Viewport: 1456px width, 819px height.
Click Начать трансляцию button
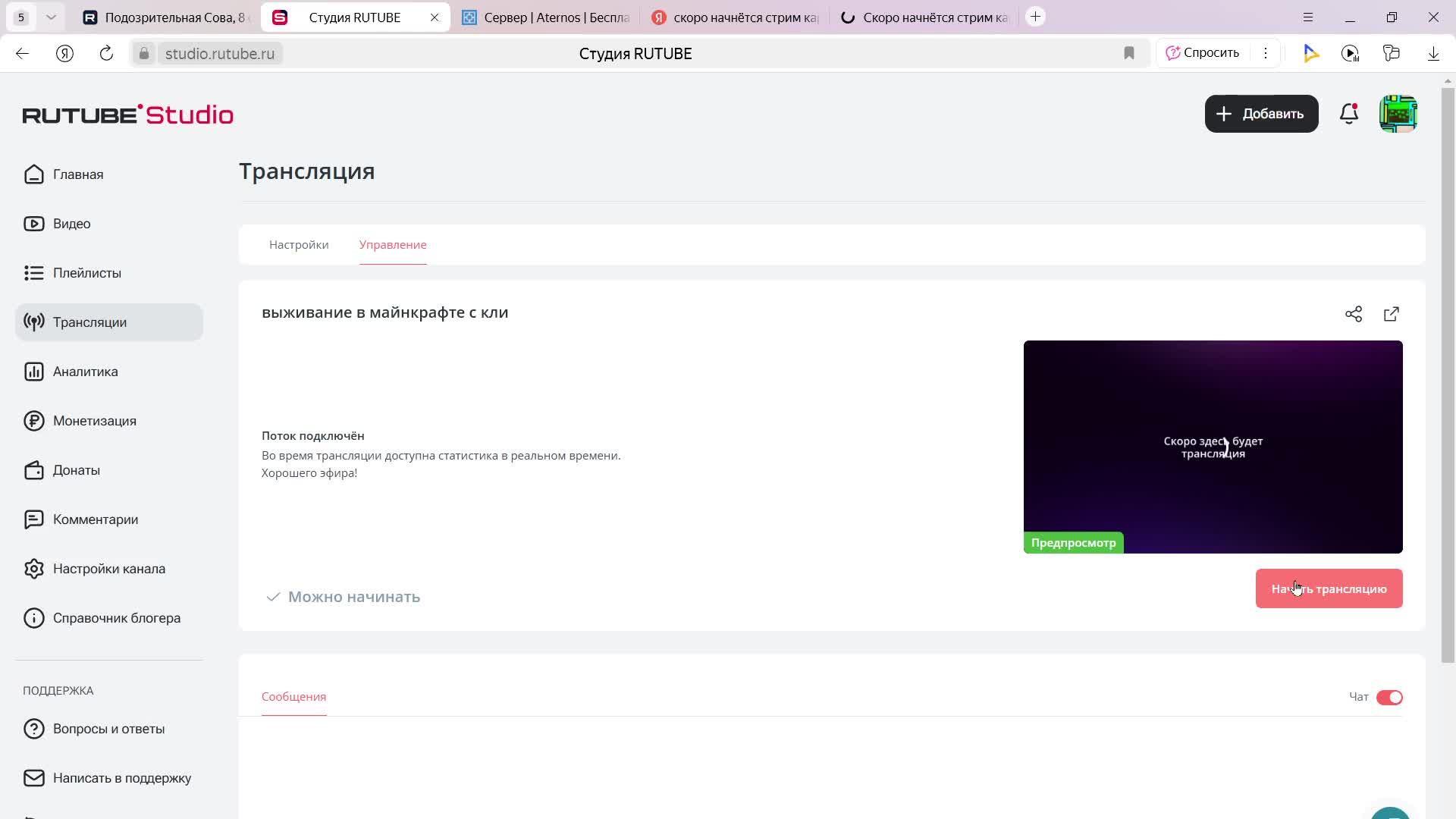pyautogui.click(x=1329, y=588)
